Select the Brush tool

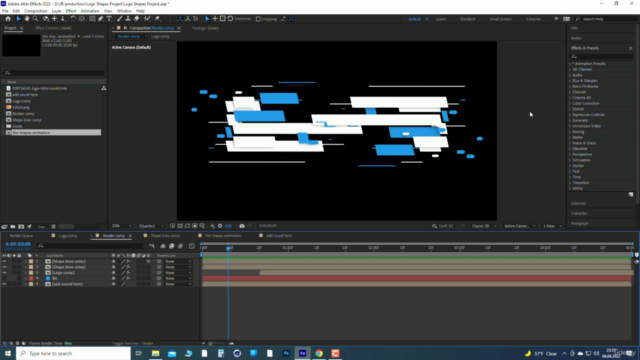[120, 19]
